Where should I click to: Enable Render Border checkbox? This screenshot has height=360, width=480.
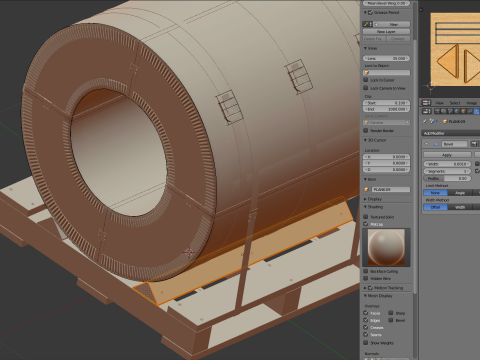366,130
